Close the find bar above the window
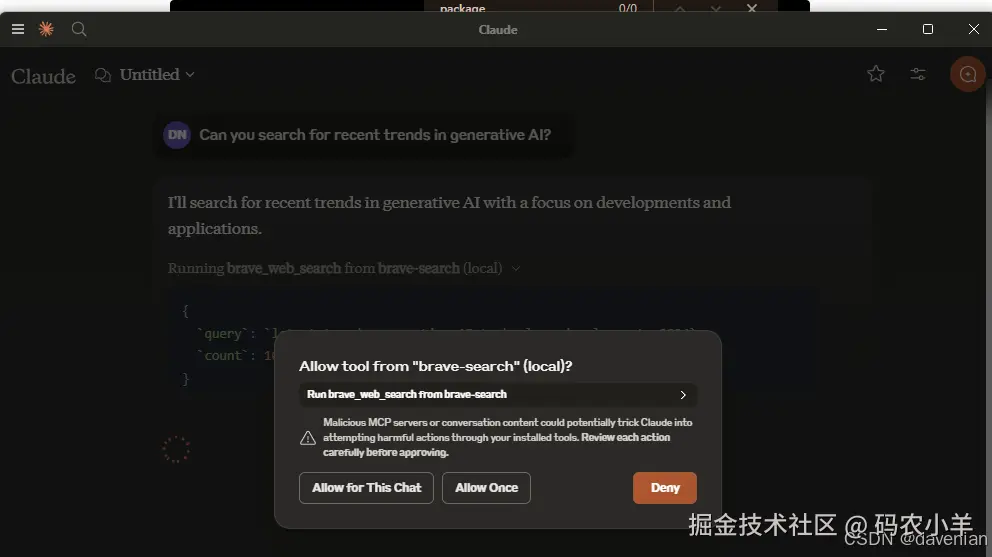Image resolution: width=992 pixels, height=557 pixels. coord(752,8)
